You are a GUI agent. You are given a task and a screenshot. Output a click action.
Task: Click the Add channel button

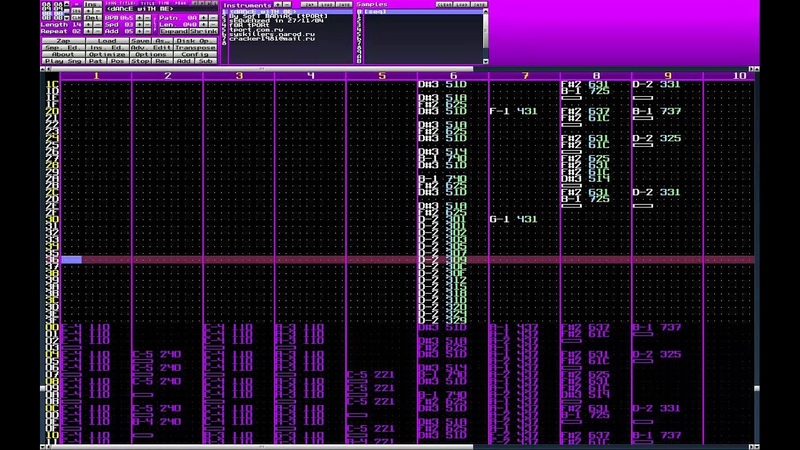click(184, 61)
